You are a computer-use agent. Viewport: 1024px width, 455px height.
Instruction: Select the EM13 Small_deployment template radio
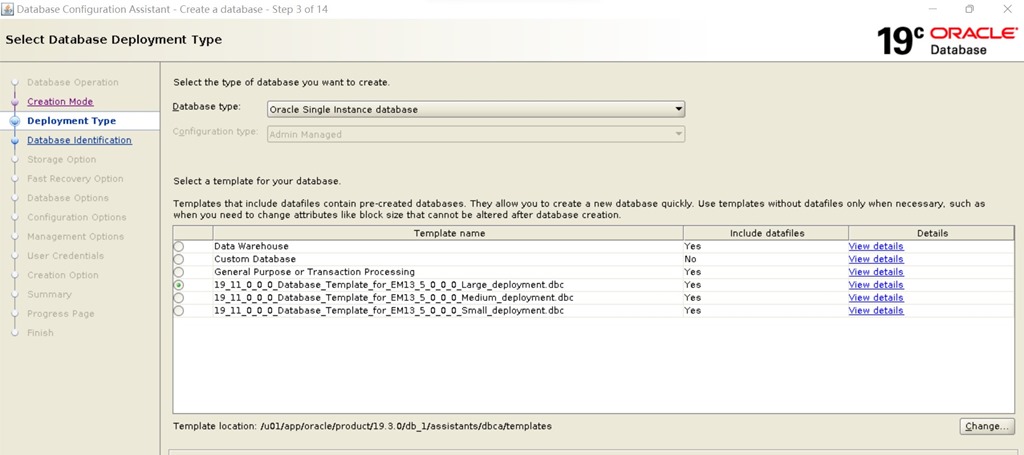[178, 311]
